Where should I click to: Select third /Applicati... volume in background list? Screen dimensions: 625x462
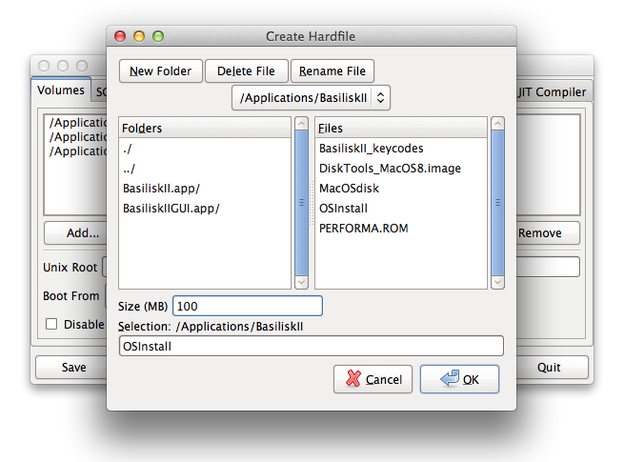coord(78,151)
